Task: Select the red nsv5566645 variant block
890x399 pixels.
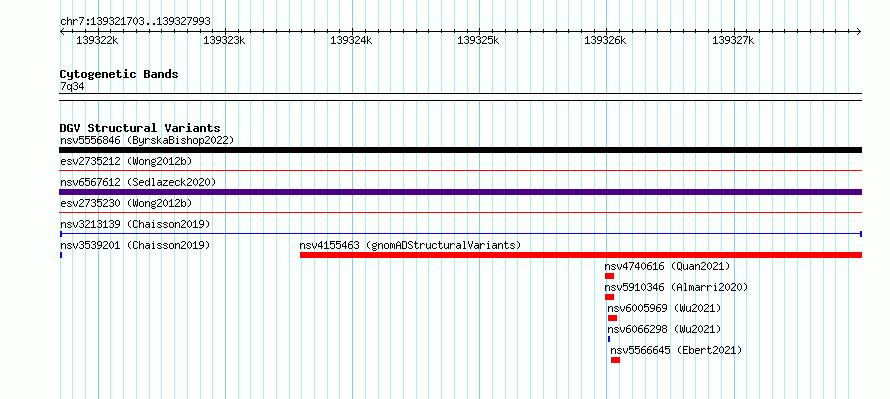Action: click(x=615, y=360)
